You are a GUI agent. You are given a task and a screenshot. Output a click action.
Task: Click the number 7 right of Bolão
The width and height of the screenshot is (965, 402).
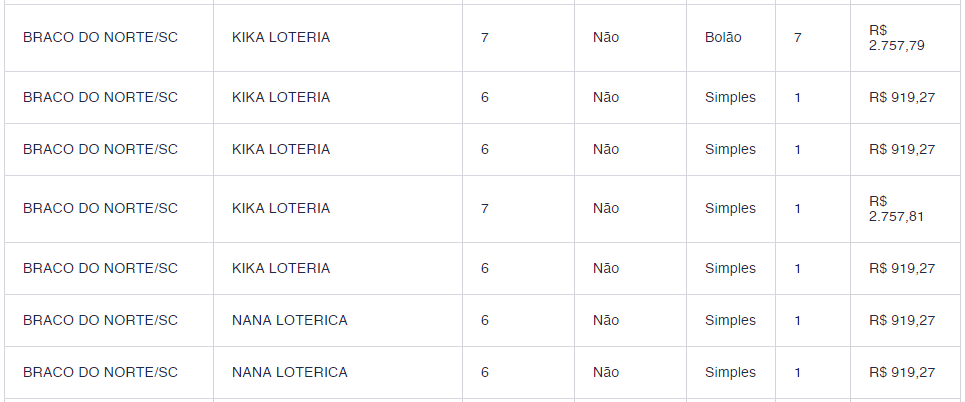[x=798, y=38]
